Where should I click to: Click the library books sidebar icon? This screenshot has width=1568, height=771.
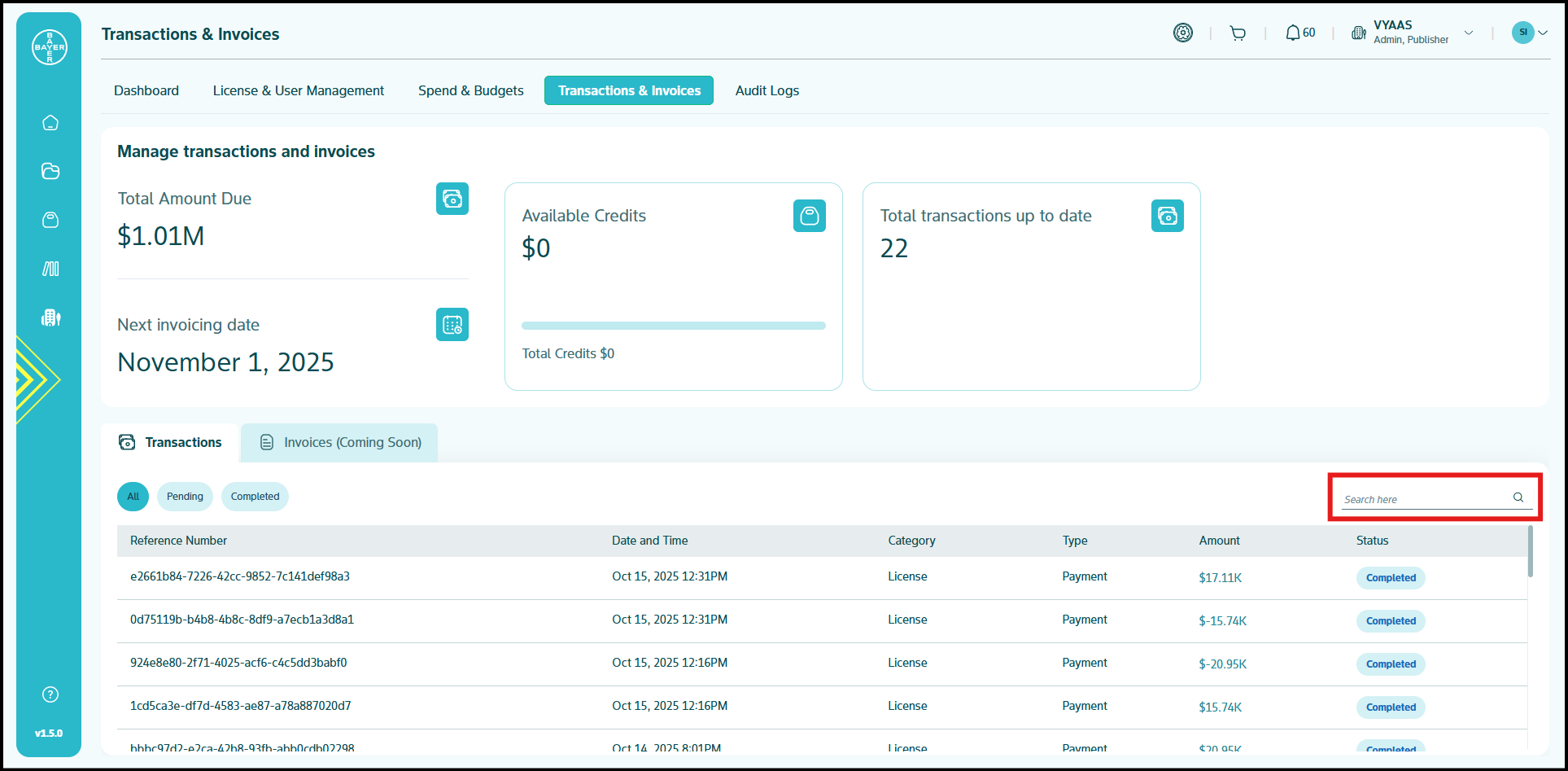pos(50,269)
